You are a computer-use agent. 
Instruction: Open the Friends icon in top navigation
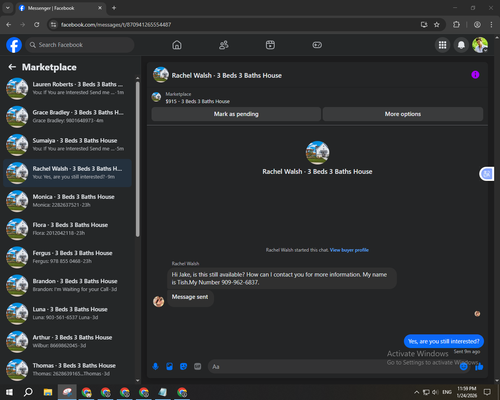point(224,45)
